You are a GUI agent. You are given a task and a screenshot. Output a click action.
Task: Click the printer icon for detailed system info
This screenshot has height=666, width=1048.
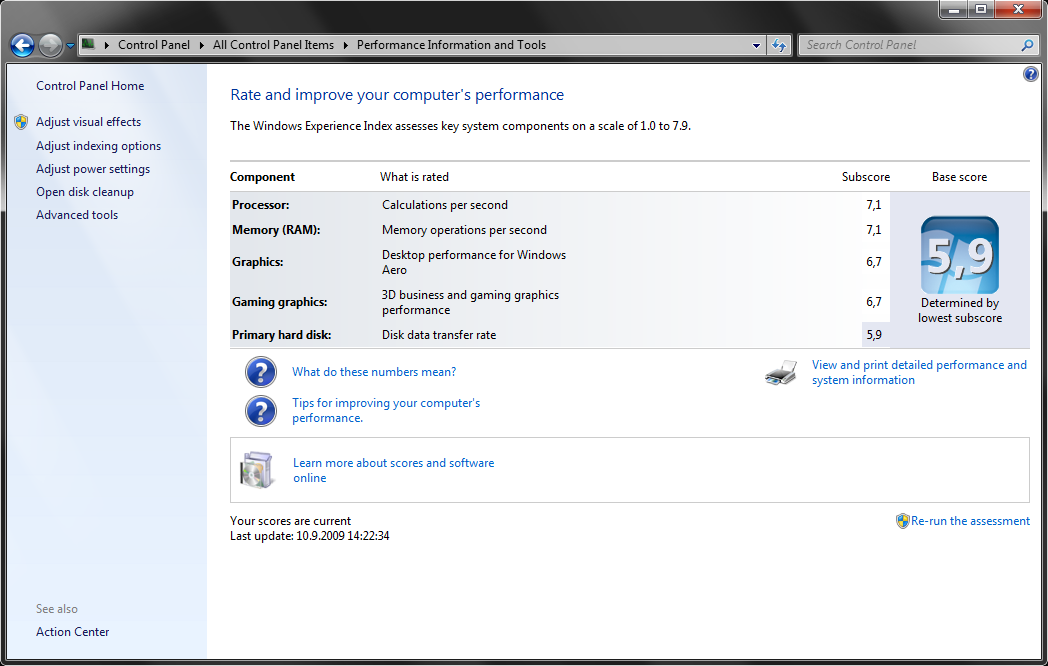click(780, 371)
